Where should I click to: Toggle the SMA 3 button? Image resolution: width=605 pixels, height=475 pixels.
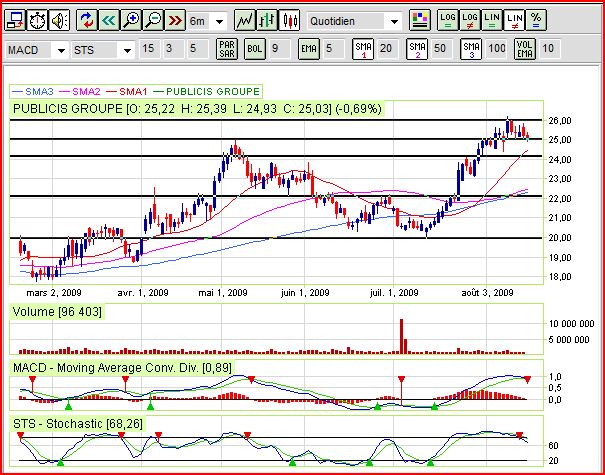point(471,49)
